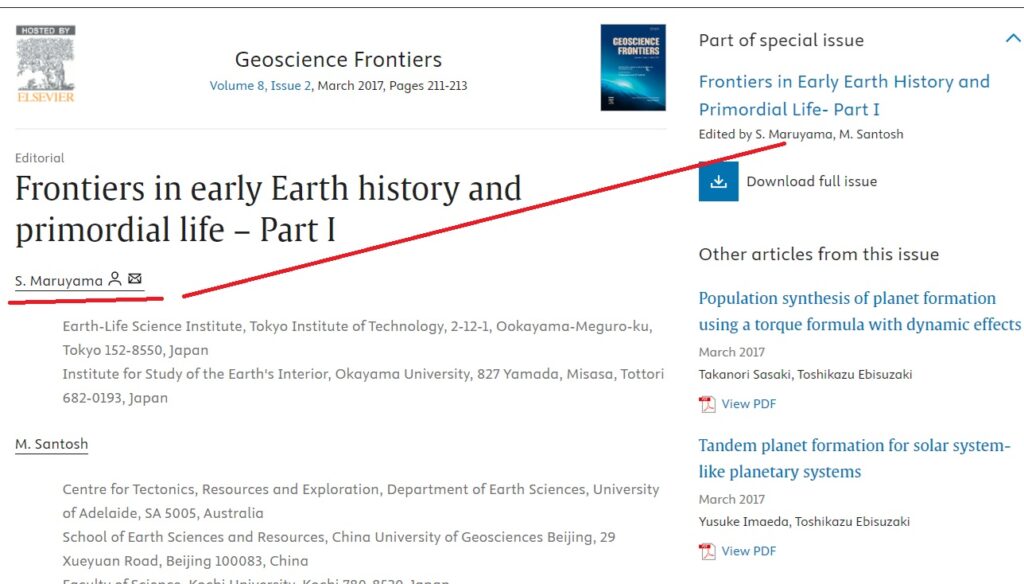Click the Geoscience Frontiers journal title

point(338,59)
